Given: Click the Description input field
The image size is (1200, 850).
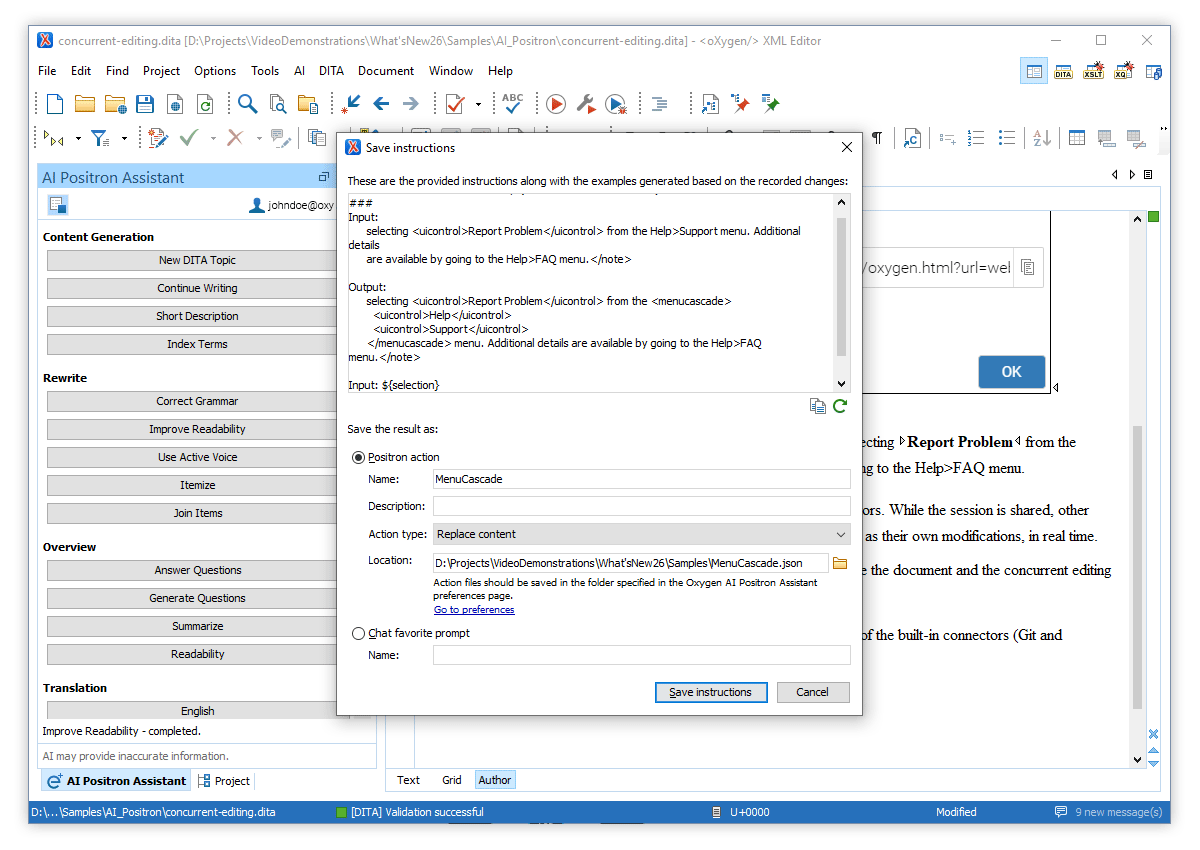Looking at the screenshot, I should click(642, 506).
